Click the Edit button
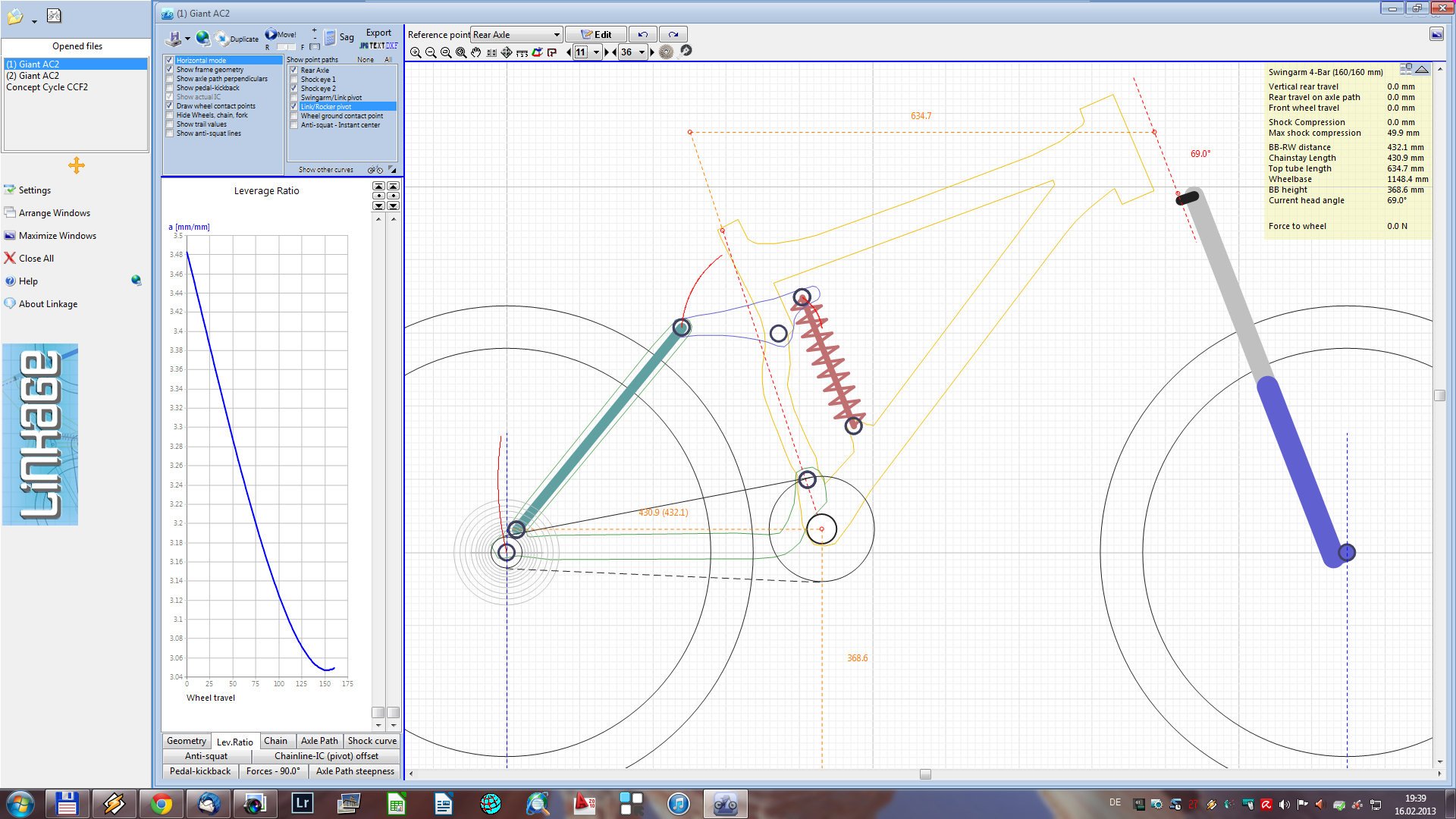This screenshot has height=819, width=1456. [x=596, y=34]
